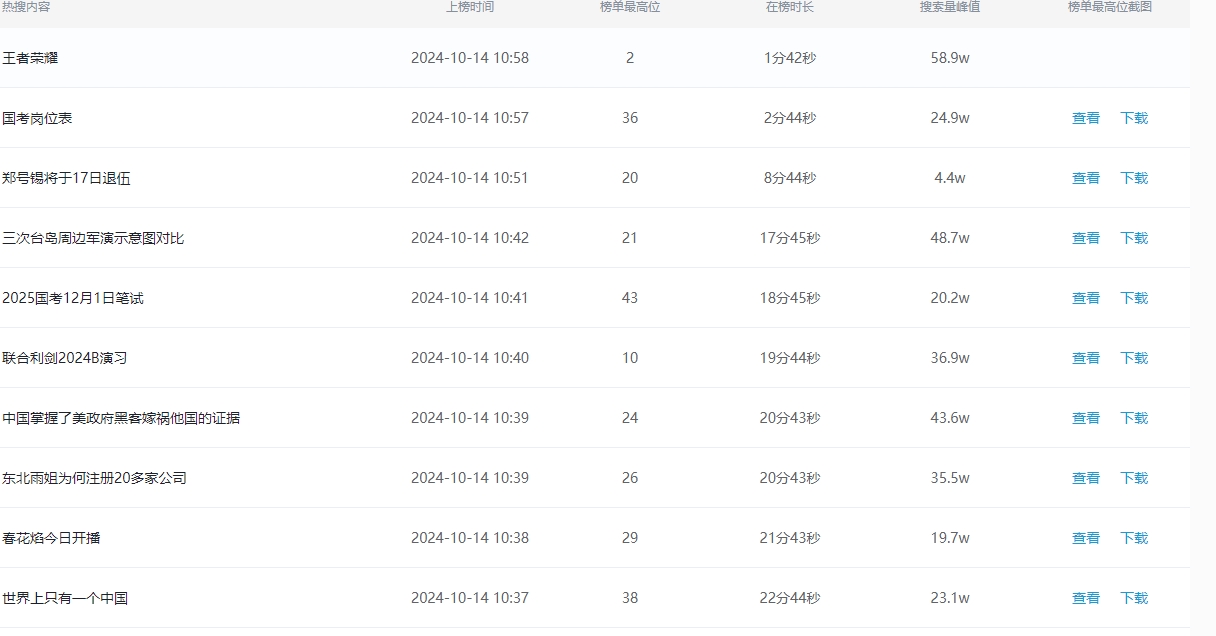Select 下载 for 三次台岛周边军演示意图对比

1134,238
